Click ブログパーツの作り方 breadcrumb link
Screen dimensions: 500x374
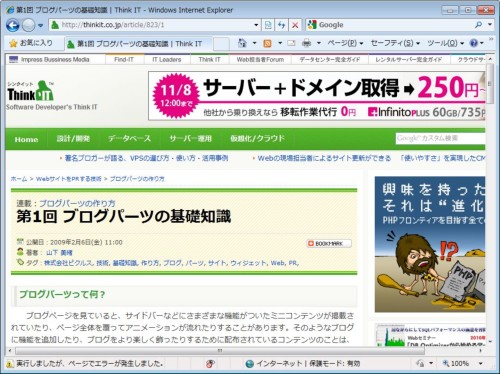pyautogui.click(x=137, y=179)
